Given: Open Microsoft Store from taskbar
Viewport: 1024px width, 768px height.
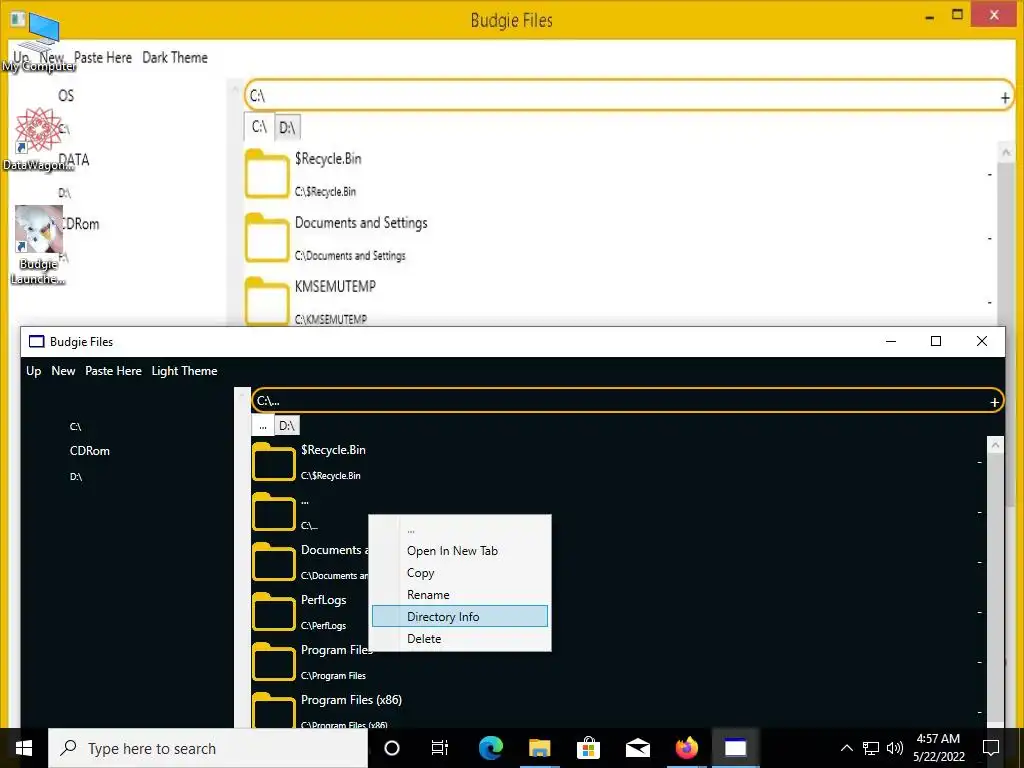Looking at the screenshot, I should point(588,748).
